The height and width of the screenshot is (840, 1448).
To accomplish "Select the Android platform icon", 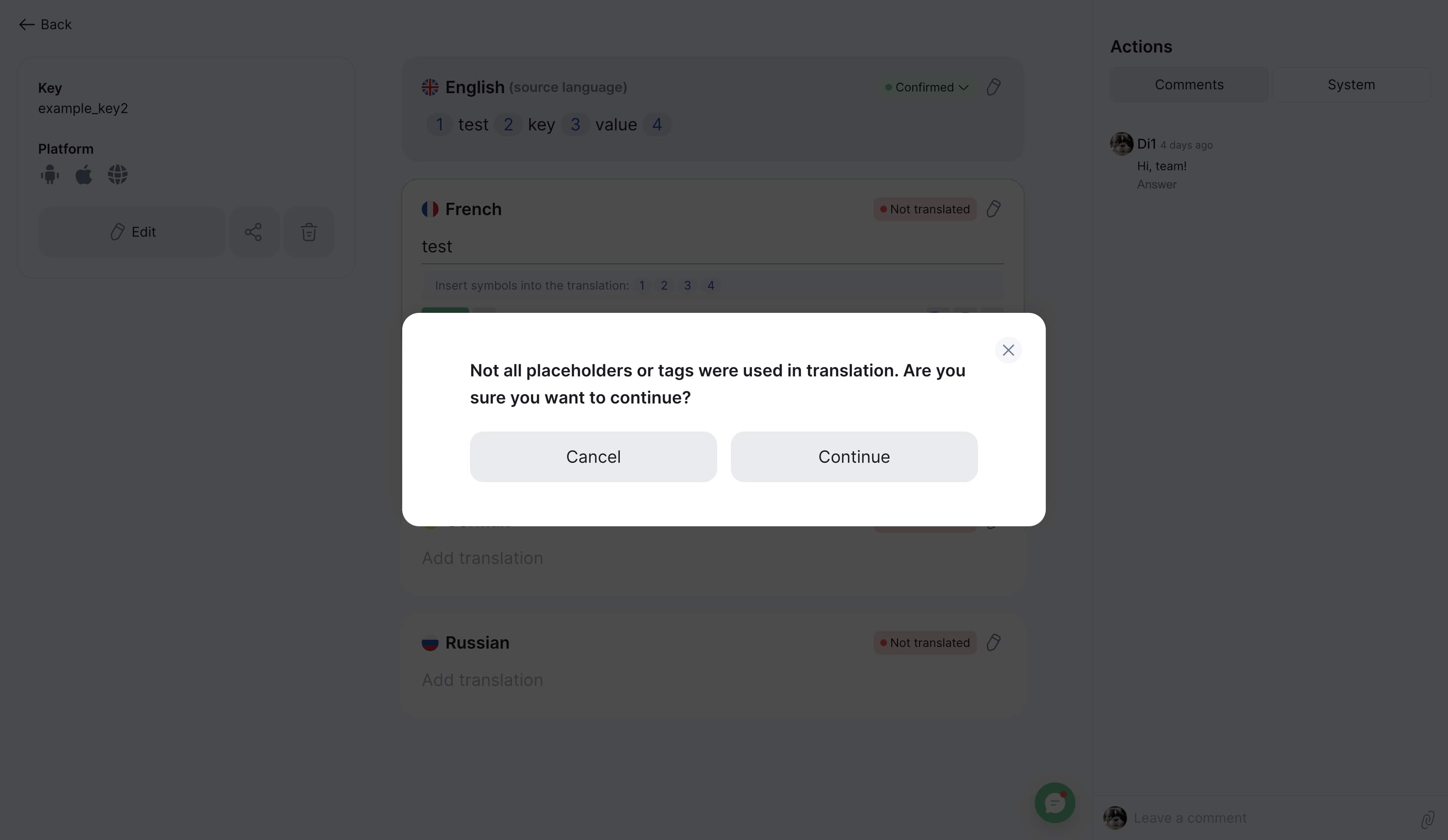I will (50, 174).
